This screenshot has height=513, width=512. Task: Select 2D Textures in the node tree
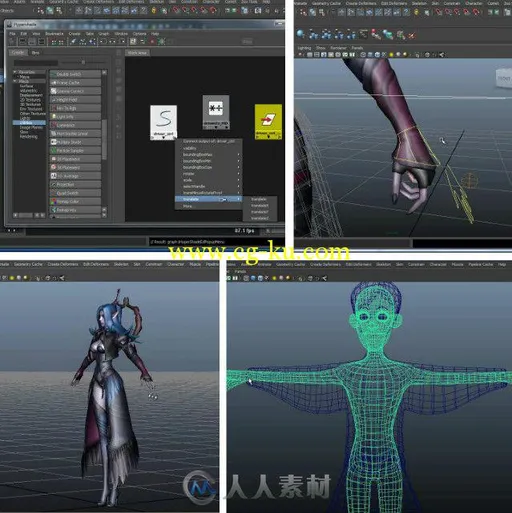[x=30, y=100]
